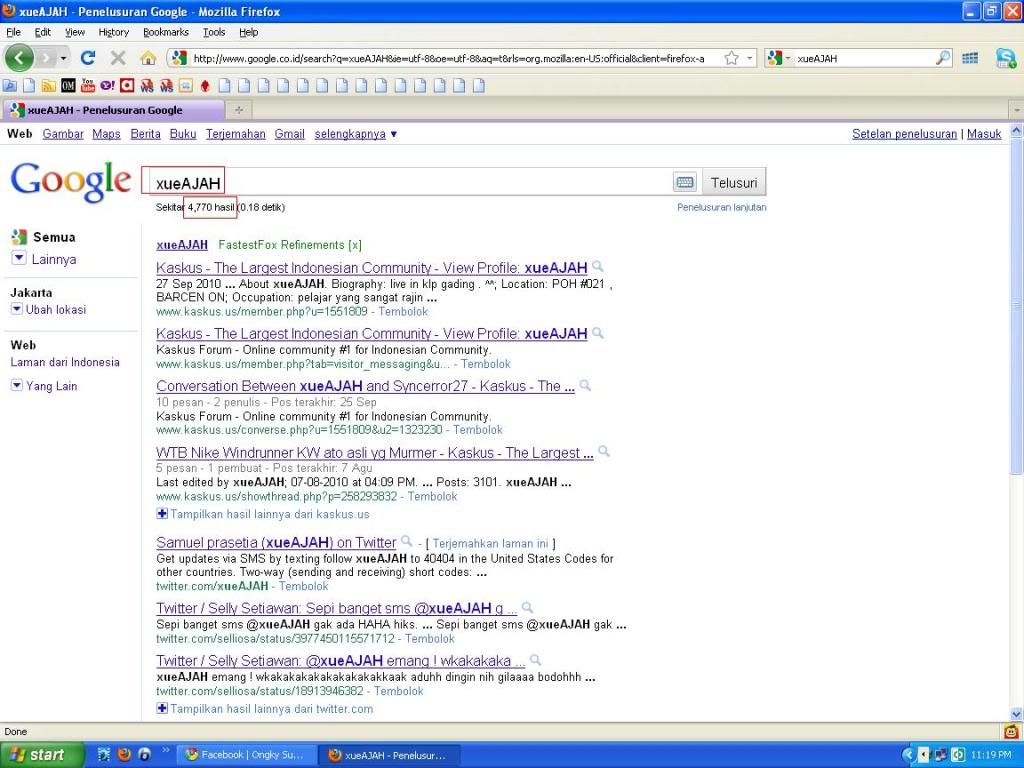Click the URL address field
The width and height of the screenshot is (1024, 768).
click(449, 58)
